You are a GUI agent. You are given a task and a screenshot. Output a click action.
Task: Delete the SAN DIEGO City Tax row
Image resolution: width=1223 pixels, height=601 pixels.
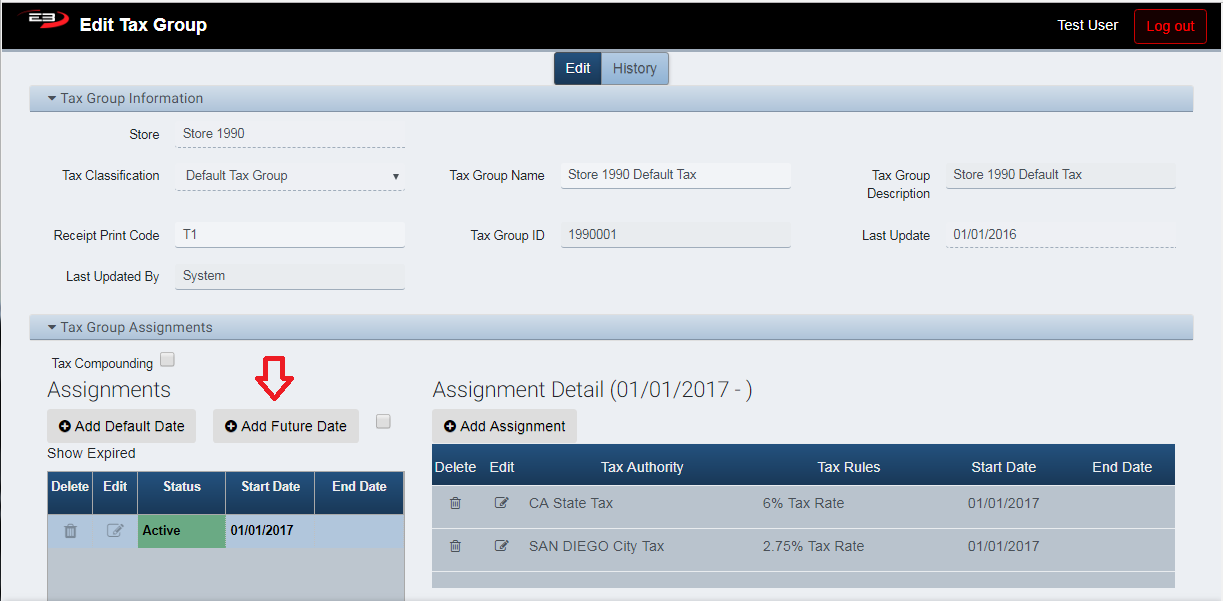(455, 546)
